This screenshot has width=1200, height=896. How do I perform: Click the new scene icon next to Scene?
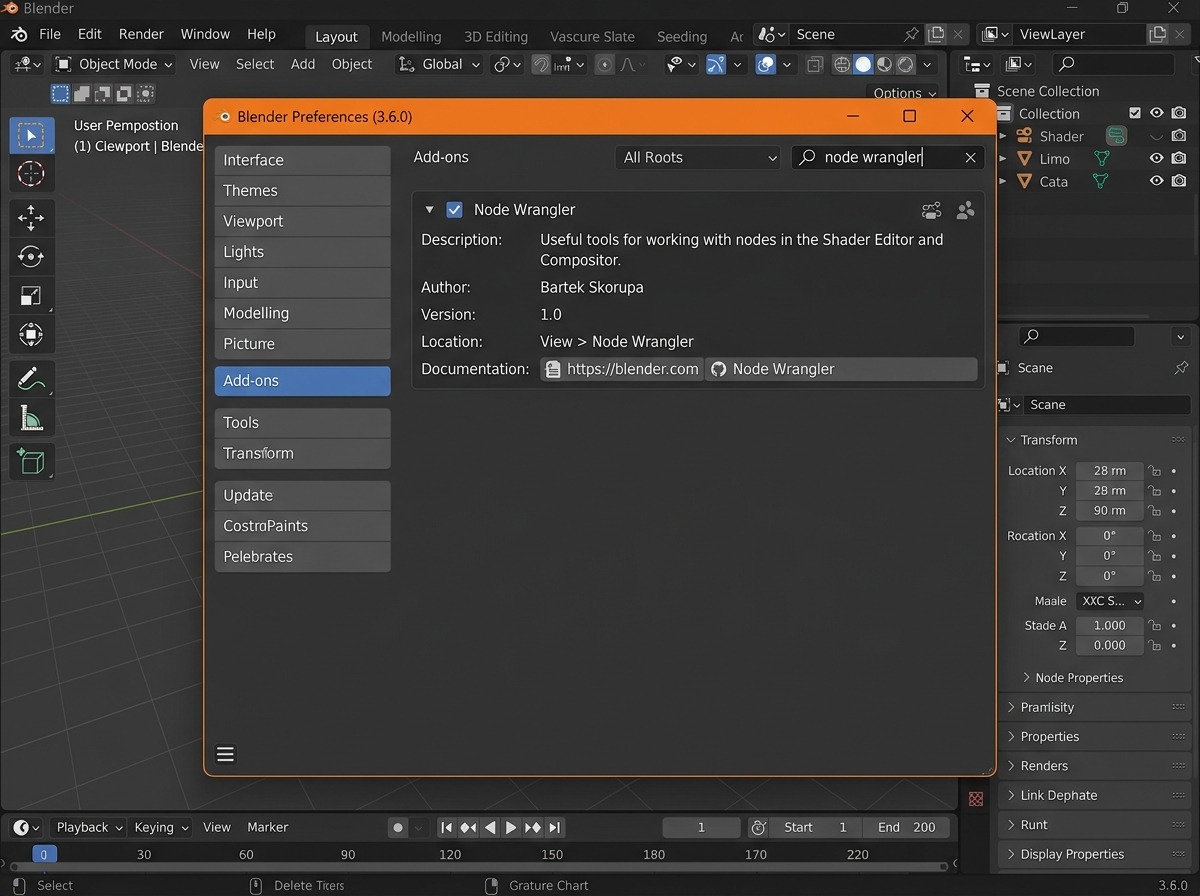point(936,34)
